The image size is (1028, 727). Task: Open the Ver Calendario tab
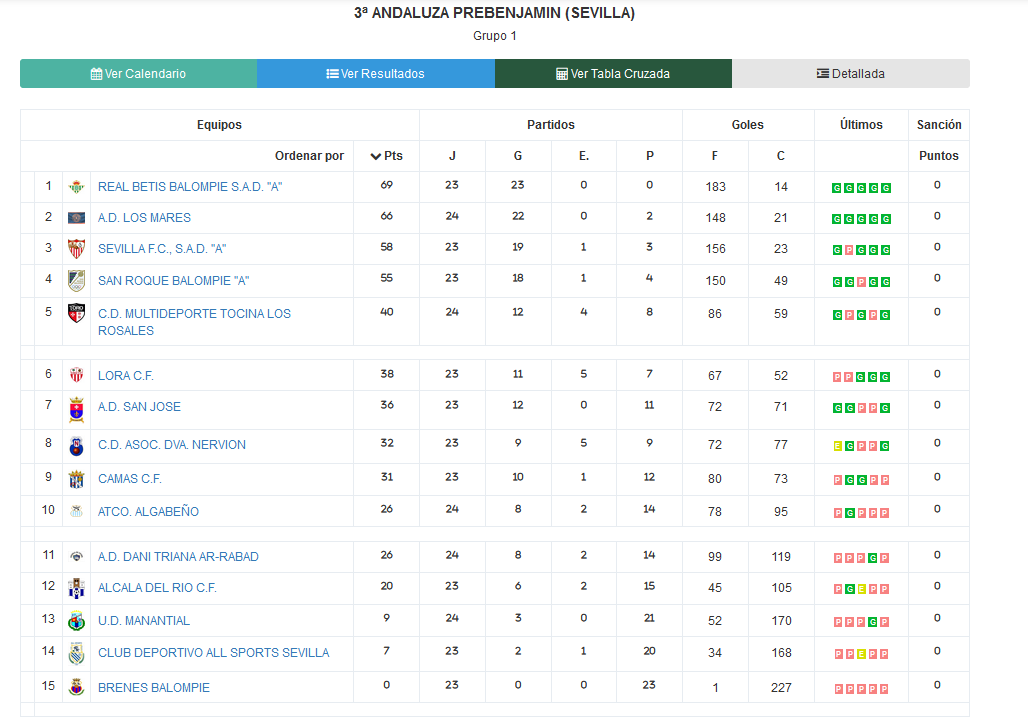coord(138,73)
